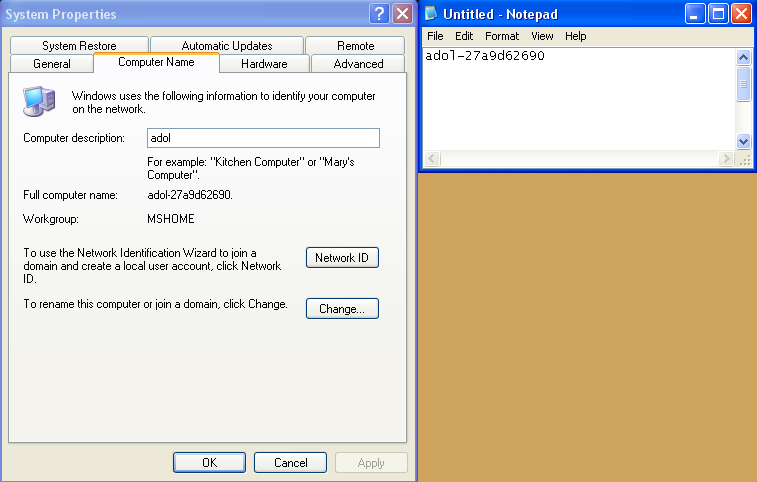The height and width of the screenshot is (482, 757).
Task: Click the System Properties help question mark button
Action: pyautogui.click(x=379, y=14)
